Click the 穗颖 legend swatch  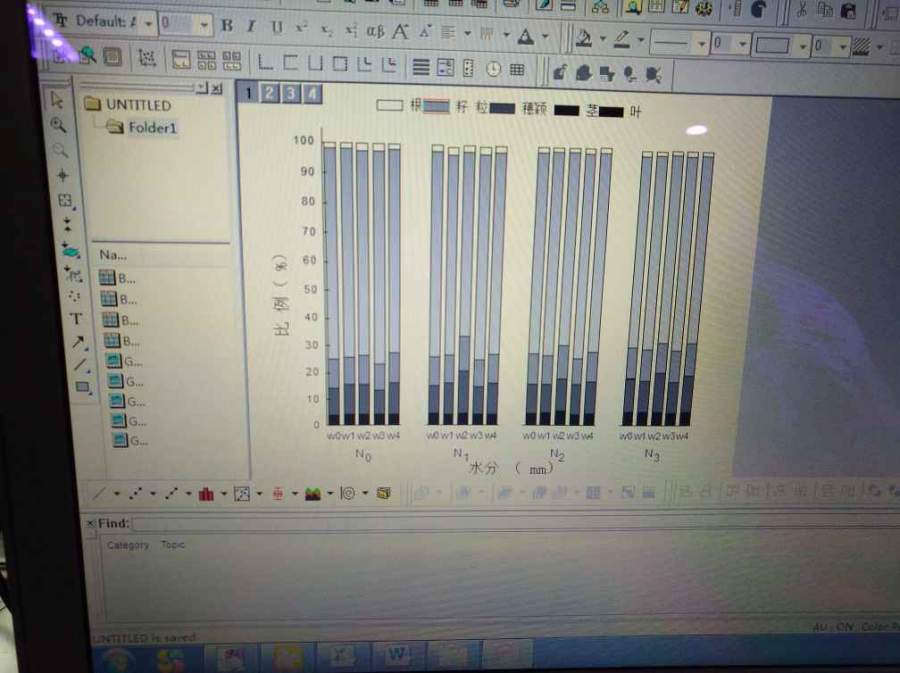pyautogui.click(x=502, y=108)
